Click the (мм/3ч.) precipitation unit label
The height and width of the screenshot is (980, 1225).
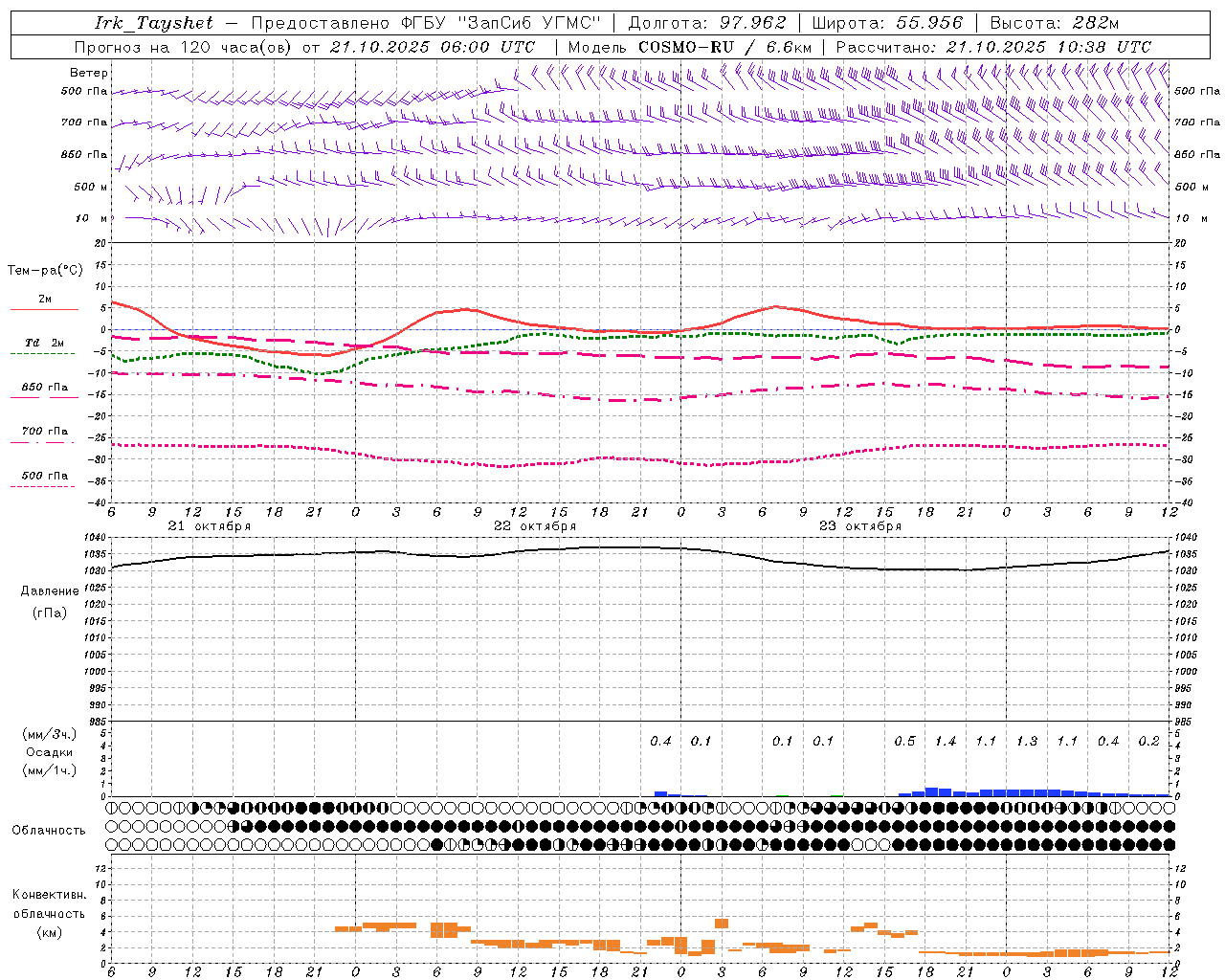[x=50, y=734]
